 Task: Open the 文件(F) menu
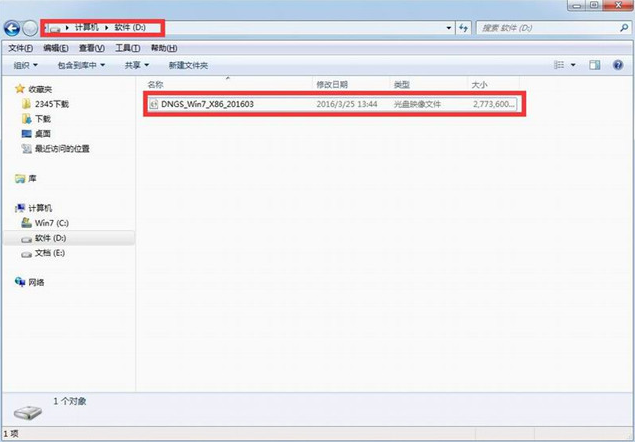pos(21,48)
